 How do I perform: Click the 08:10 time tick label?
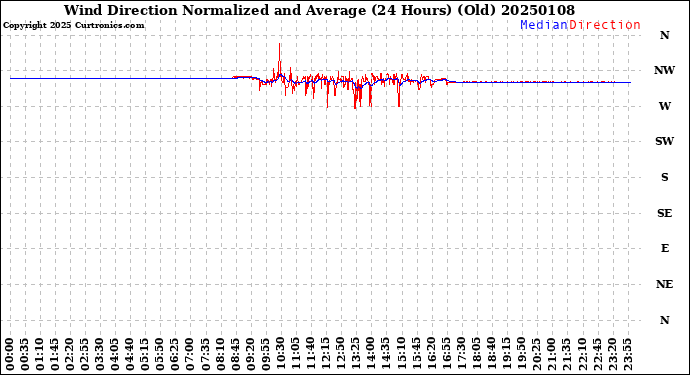(220, 354)
